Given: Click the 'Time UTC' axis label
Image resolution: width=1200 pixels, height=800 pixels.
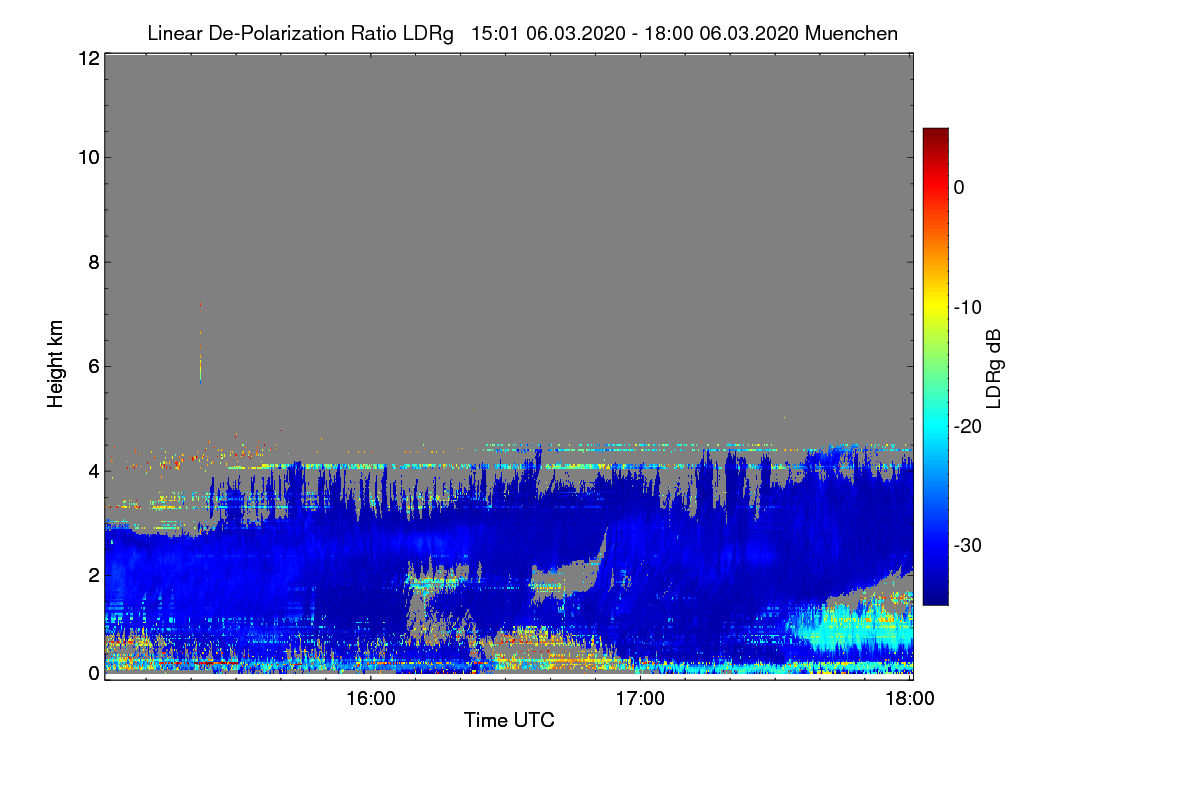Looking at the screenshot, I should pyautogui.click(x=509, y=720).
